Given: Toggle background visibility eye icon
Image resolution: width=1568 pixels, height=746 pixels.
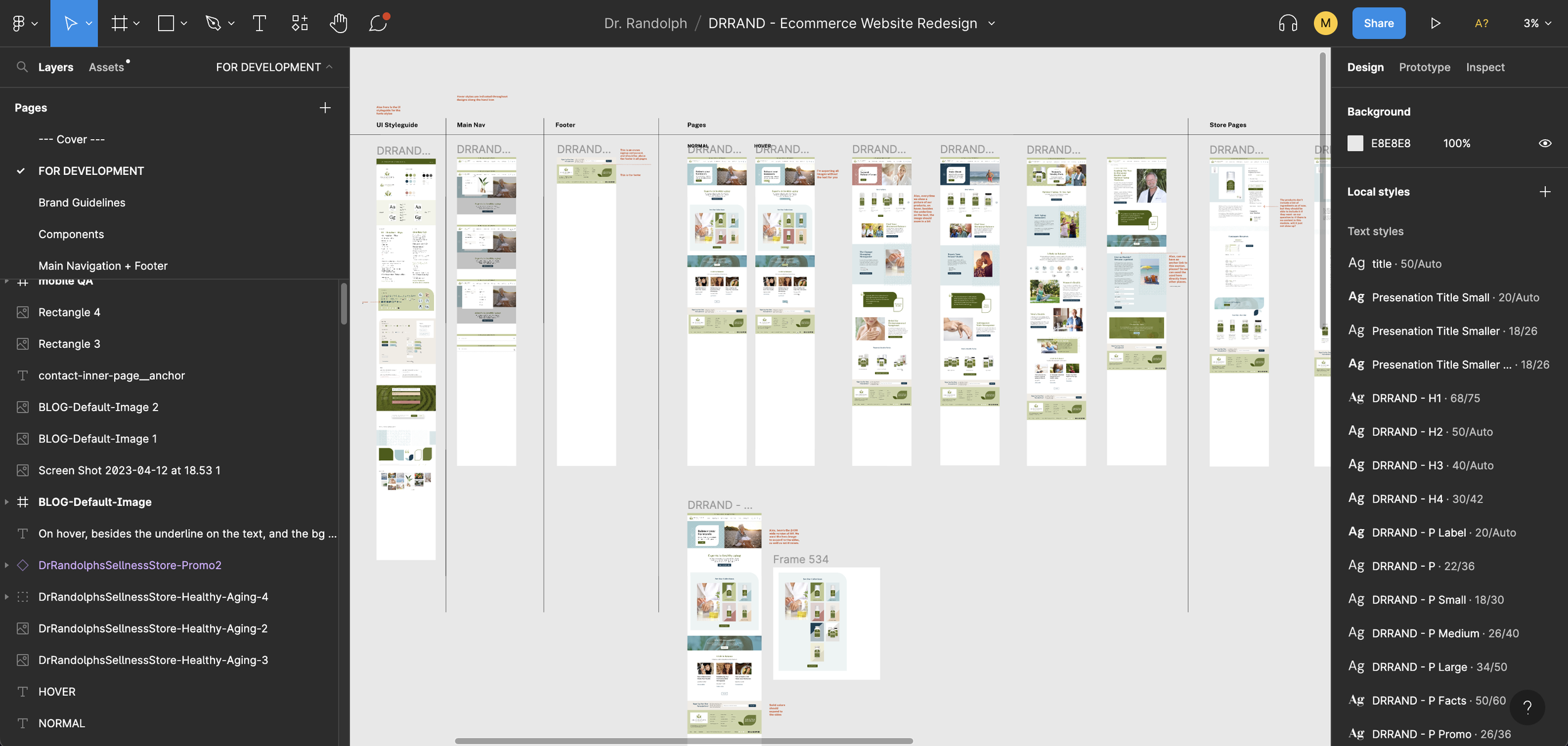Looking at the screenshot, I should pos(1545,144).
